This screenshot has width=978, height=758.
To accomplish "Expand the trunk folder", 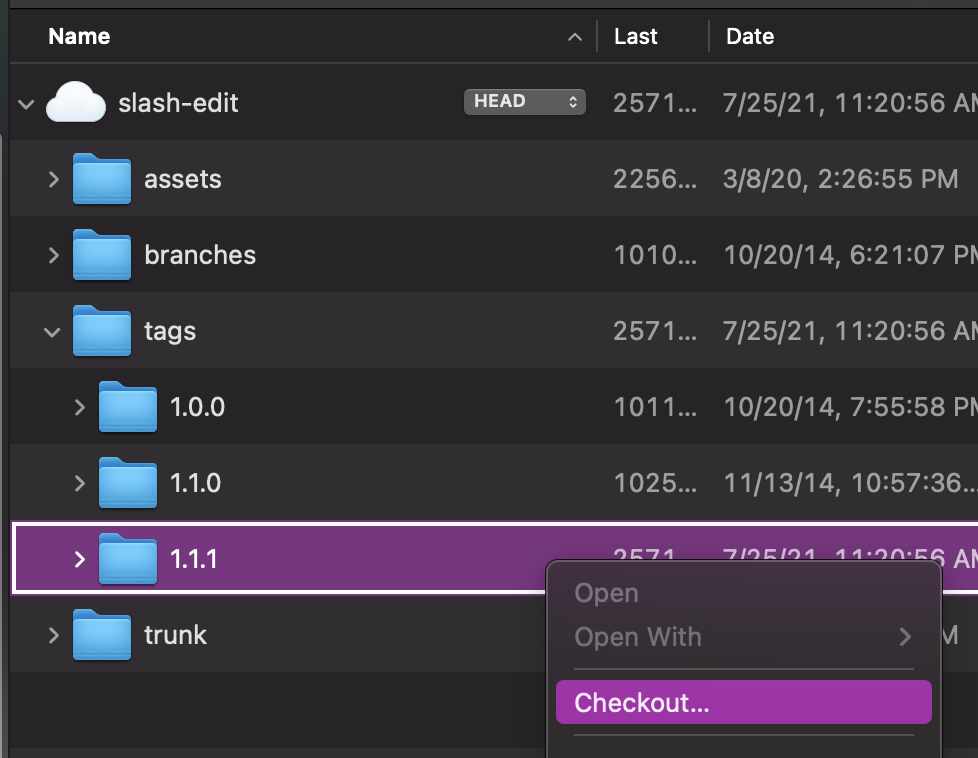I will pyautogui.click(x=54, y=635).
